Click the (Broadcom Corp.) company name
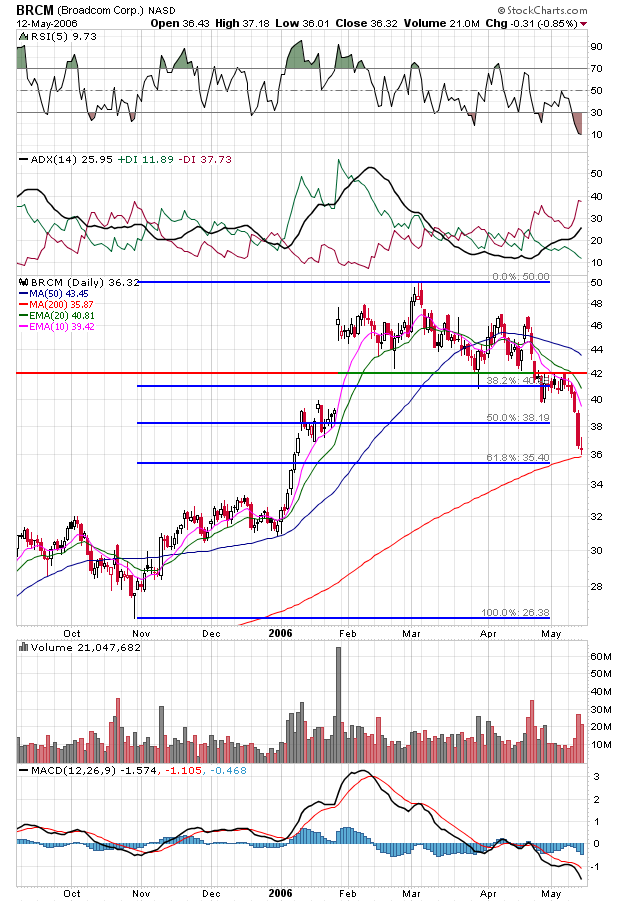Image resolution: width=620 pixels, height=902 pixels. tap(100, 10)
